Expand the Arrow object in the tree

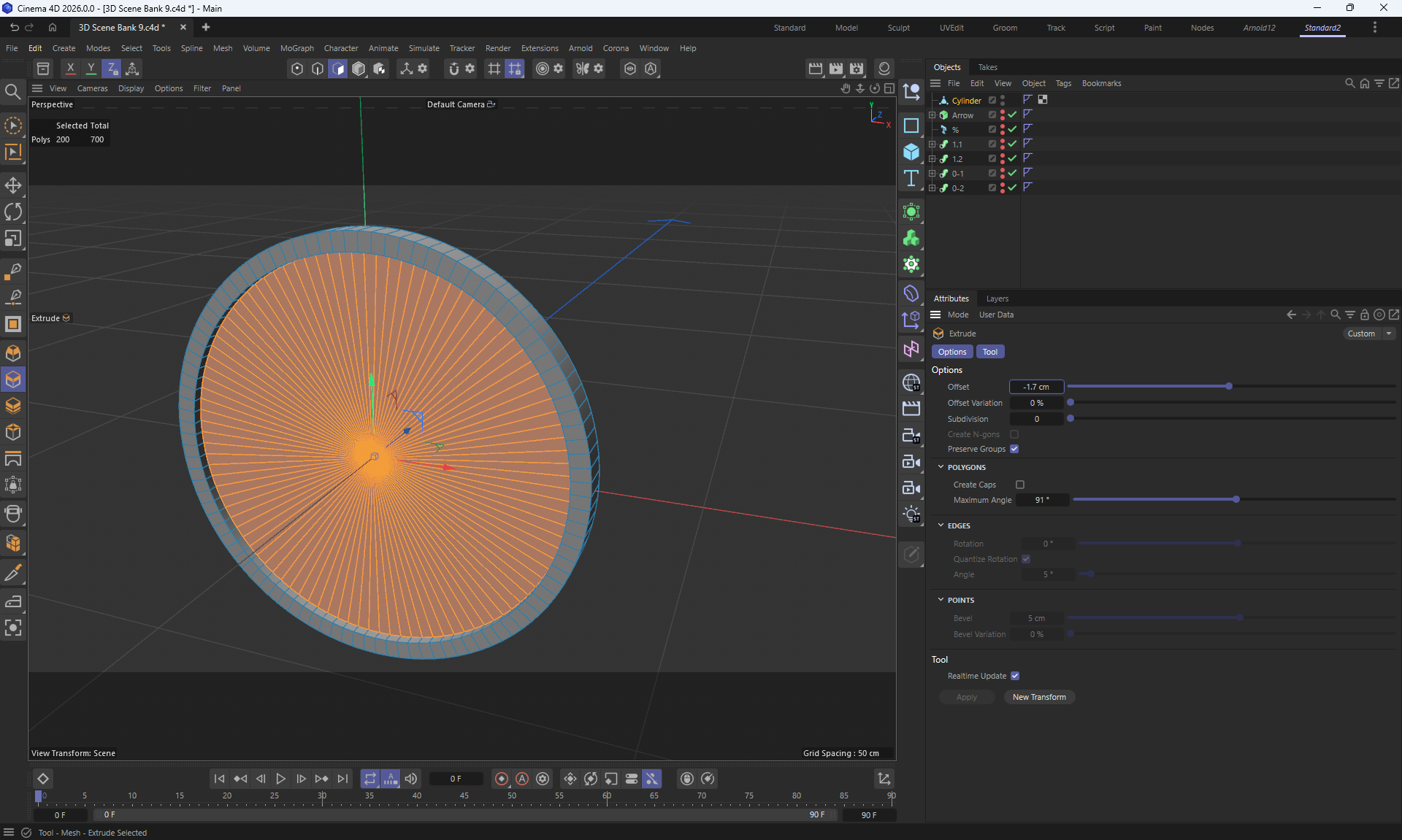[932, 115]
